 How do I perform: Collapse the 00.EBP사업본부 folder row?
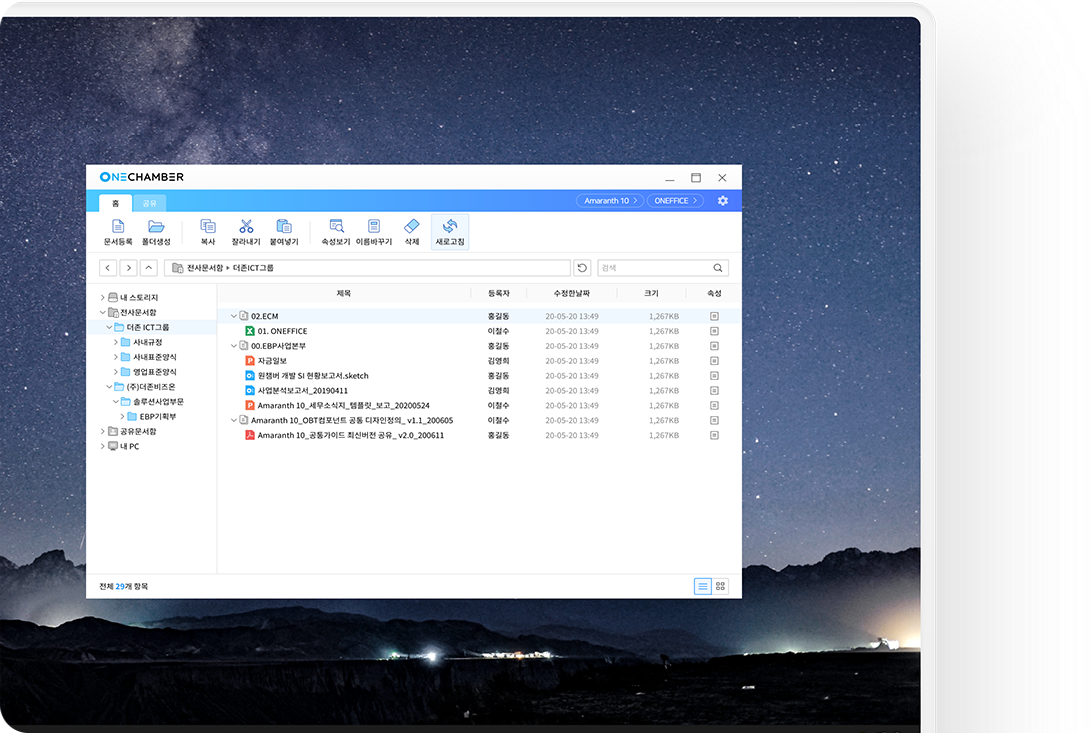pos(234,346)
